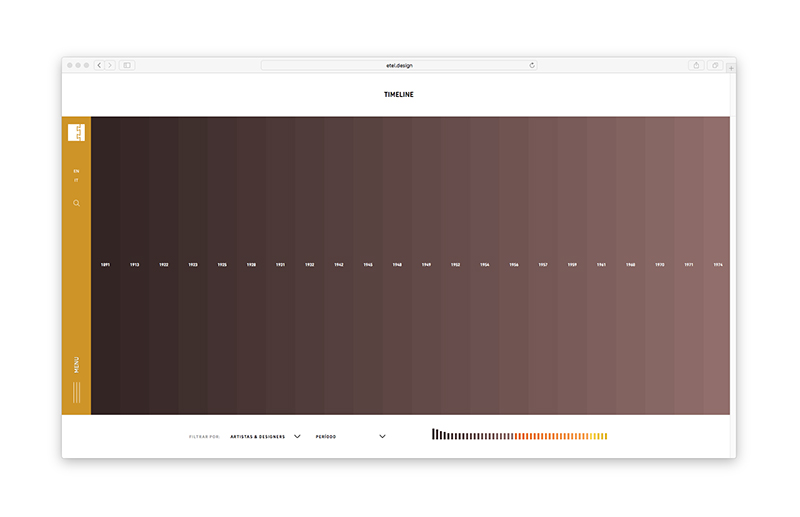
Task: Select the 1931 year marker
Action: (280, 265)
